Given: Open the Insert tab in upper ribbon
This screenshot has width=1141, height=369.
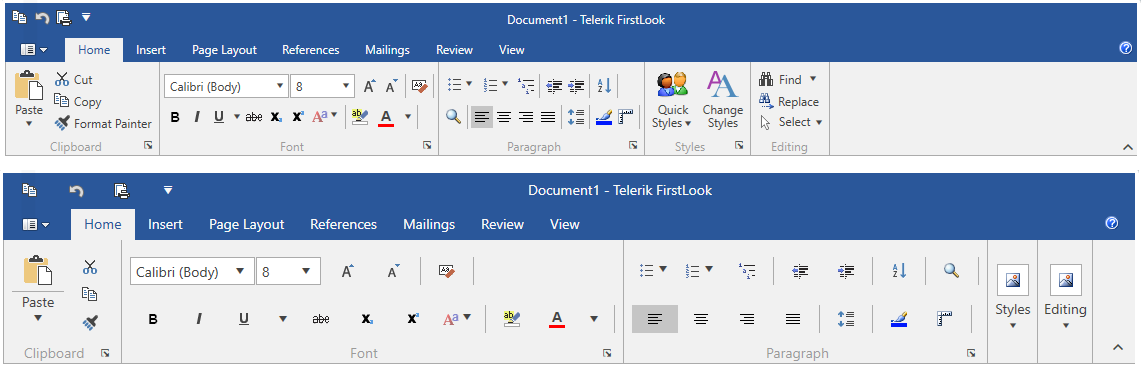Looking at the screenshot, I should [x=151, y=49].
